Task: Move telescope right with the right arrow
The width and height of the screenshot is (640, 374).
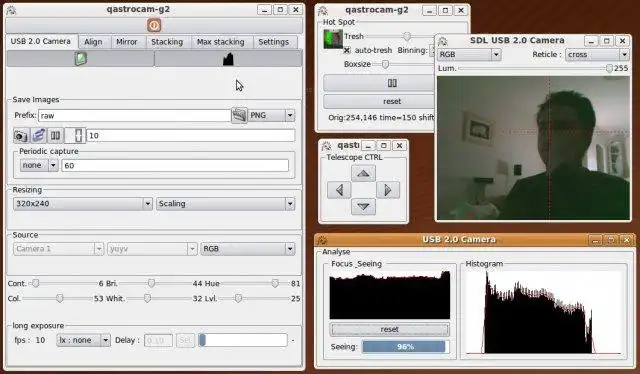Action: (387, 190)
